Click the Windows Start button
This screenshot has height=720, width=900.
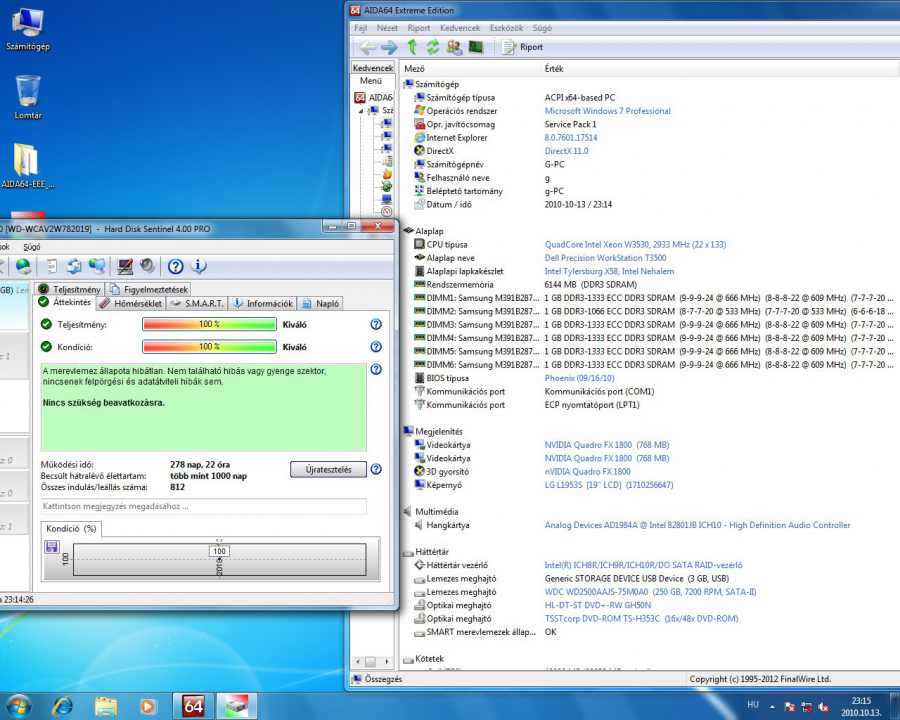17,706
